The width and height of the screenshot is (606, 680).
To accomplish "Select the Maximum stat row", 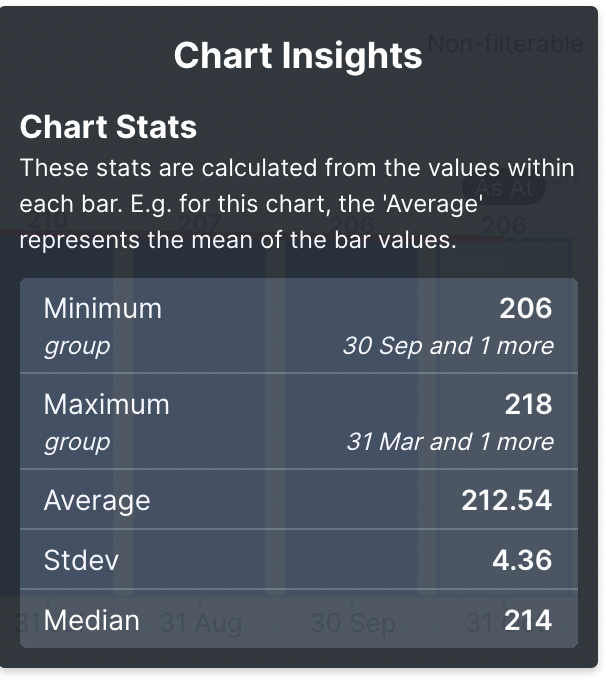I will (298, 422).
